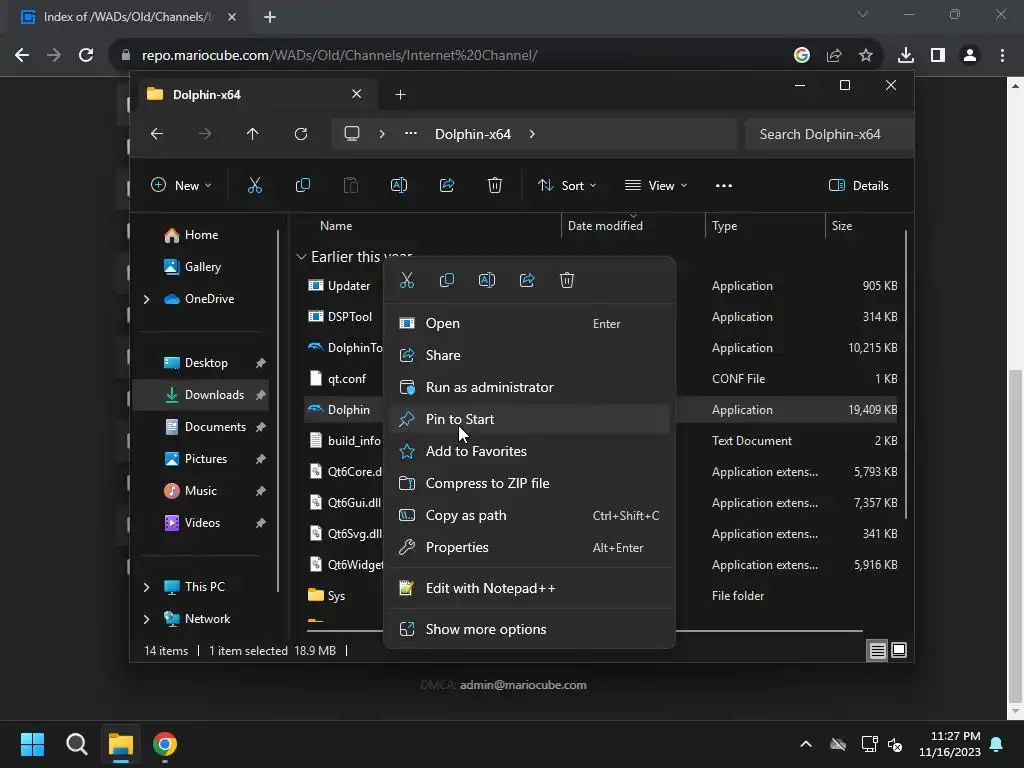The width and height of the screenshot is (1024, 768).
Task: Open the New dropdown in Explorer
Action: point(181,185)
